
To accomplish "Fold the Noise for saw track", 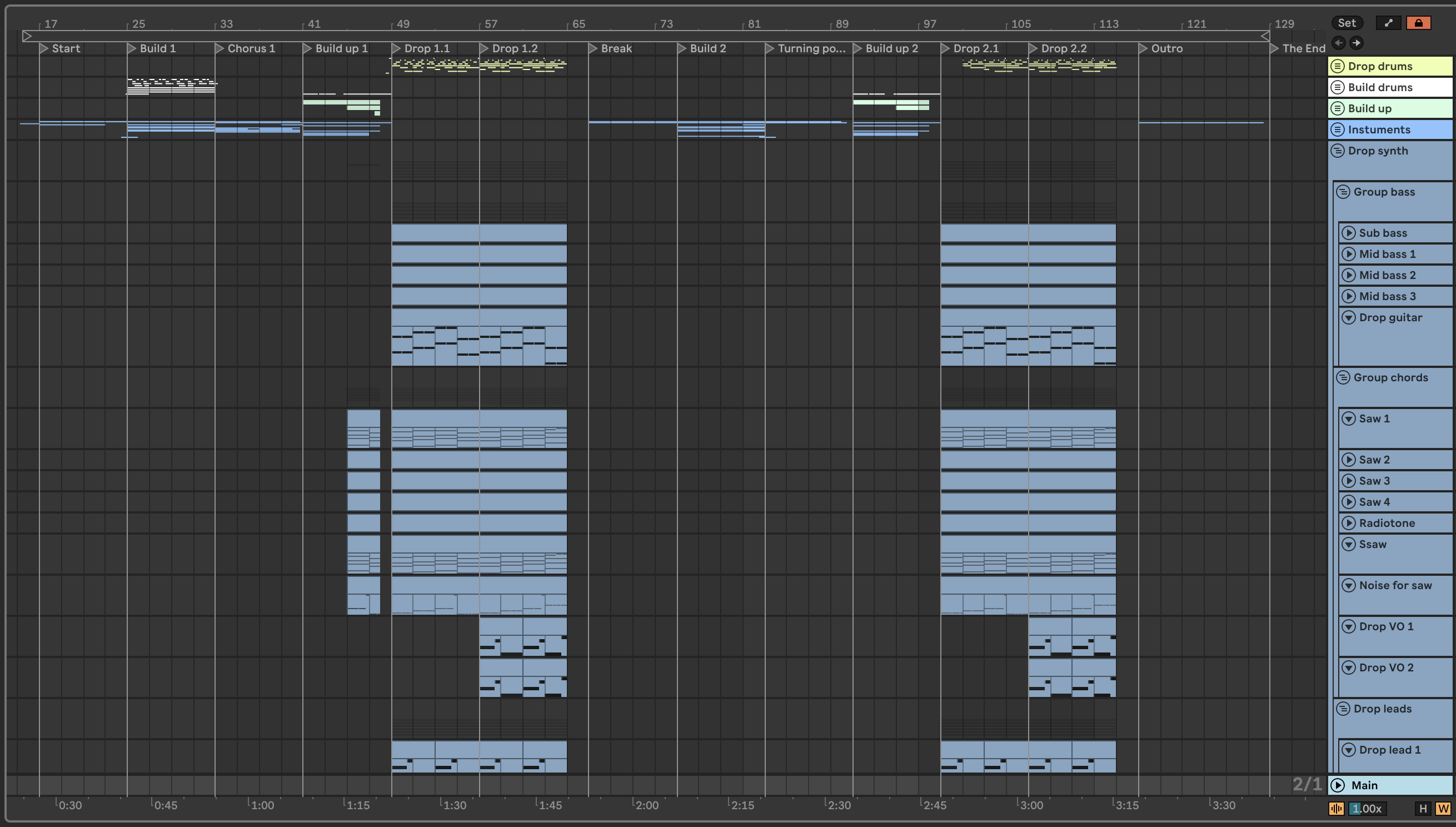I will tap(1349, 585).
